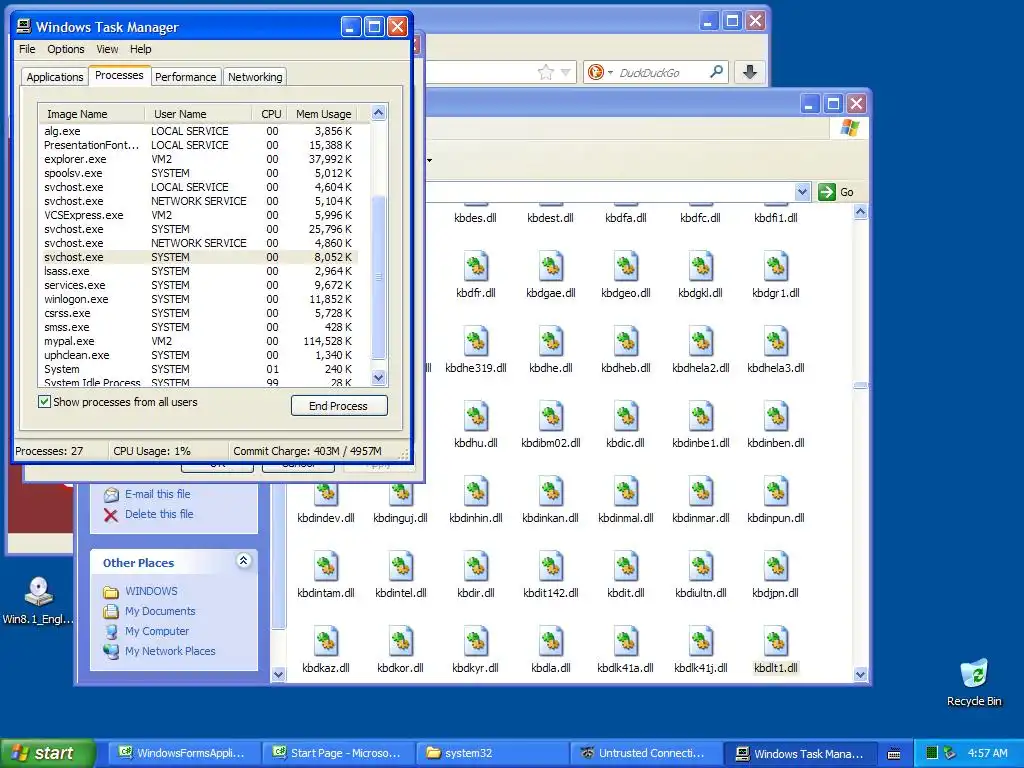Select the kbdgeo.dll file icon
The width and height of the screenshot is (1024, 768).
[x=626, y=266]
